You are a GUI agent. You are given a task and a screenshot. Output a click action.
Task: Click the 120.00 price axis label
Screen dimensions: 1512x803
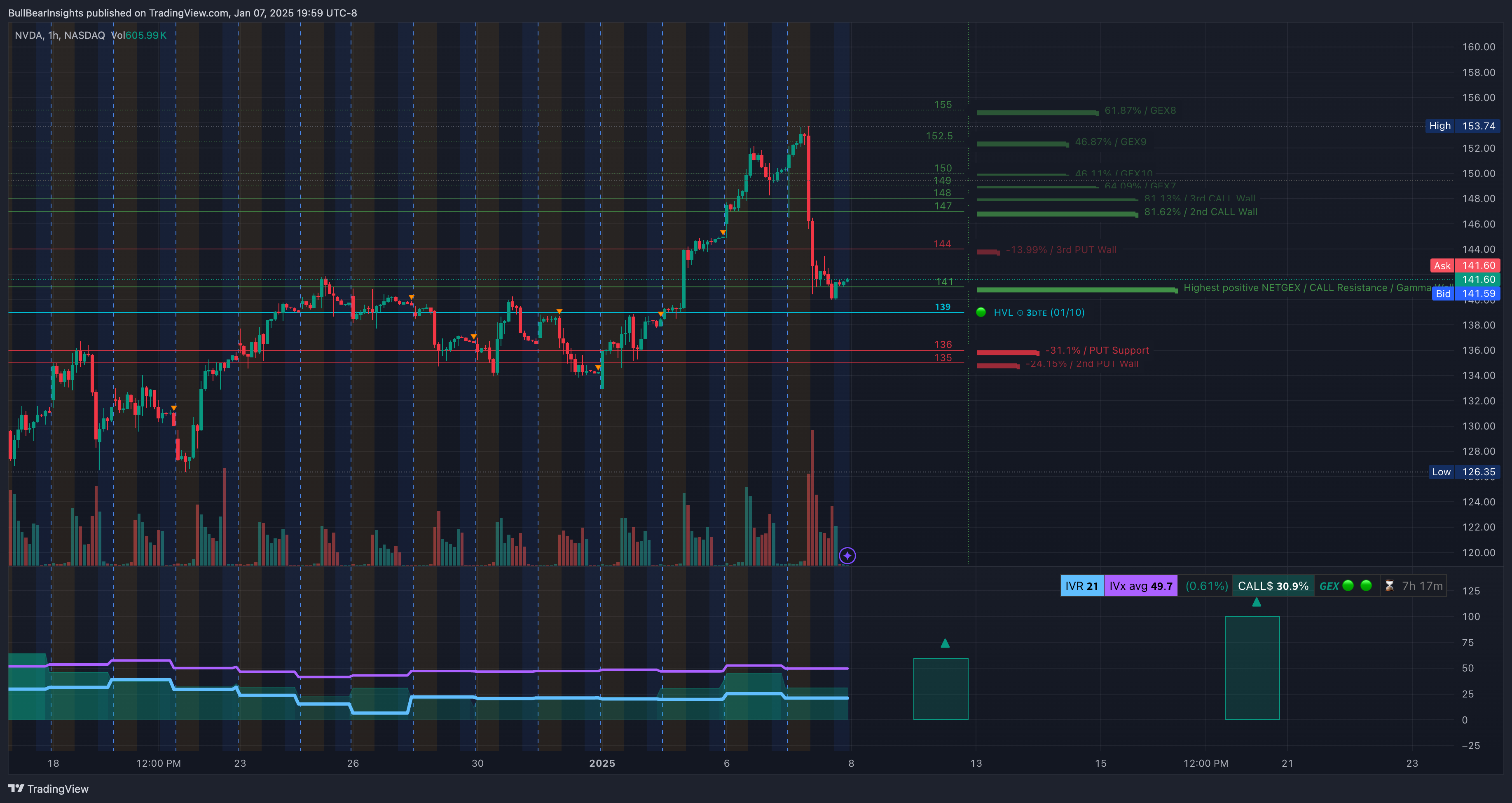pyautogui.click(x=1479, y=552)
